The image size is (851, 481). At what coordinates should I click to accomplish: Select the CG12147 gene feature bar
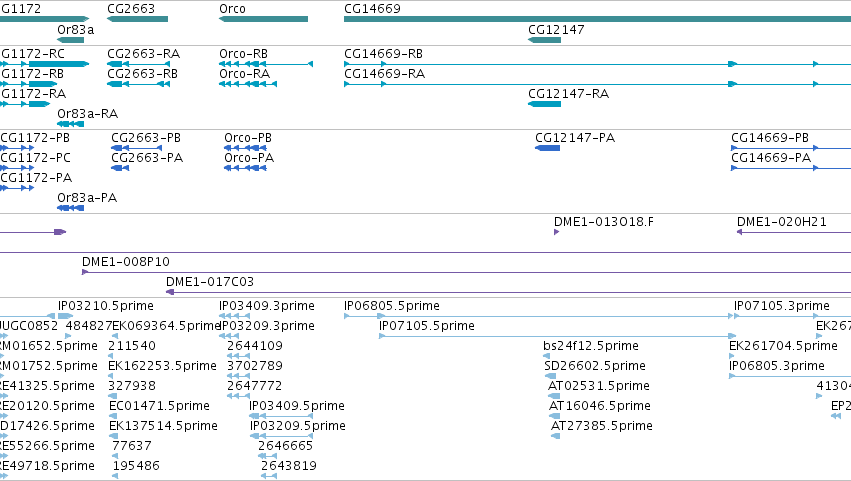pyautogui.click(x=544, y=40)
